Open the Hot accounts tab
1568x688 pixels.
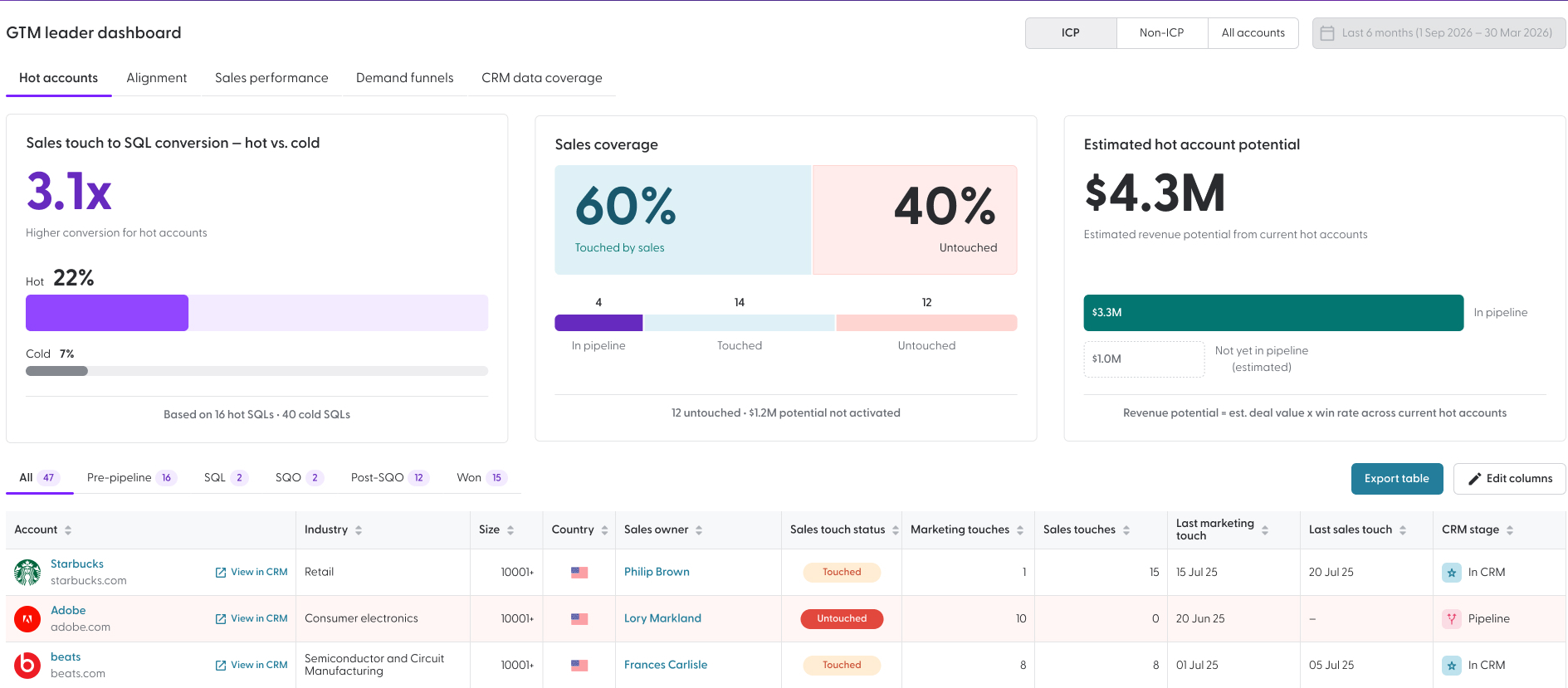(x=59, y=78)
